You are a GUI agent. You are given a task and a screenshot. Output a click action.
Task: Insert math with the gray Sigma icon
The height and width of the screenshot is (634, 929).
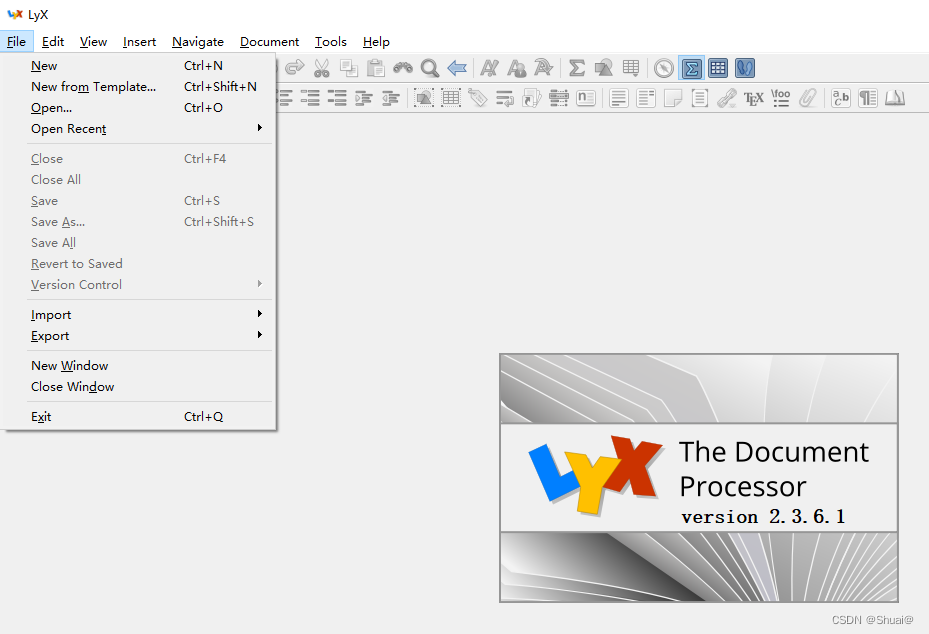[576, 68]
